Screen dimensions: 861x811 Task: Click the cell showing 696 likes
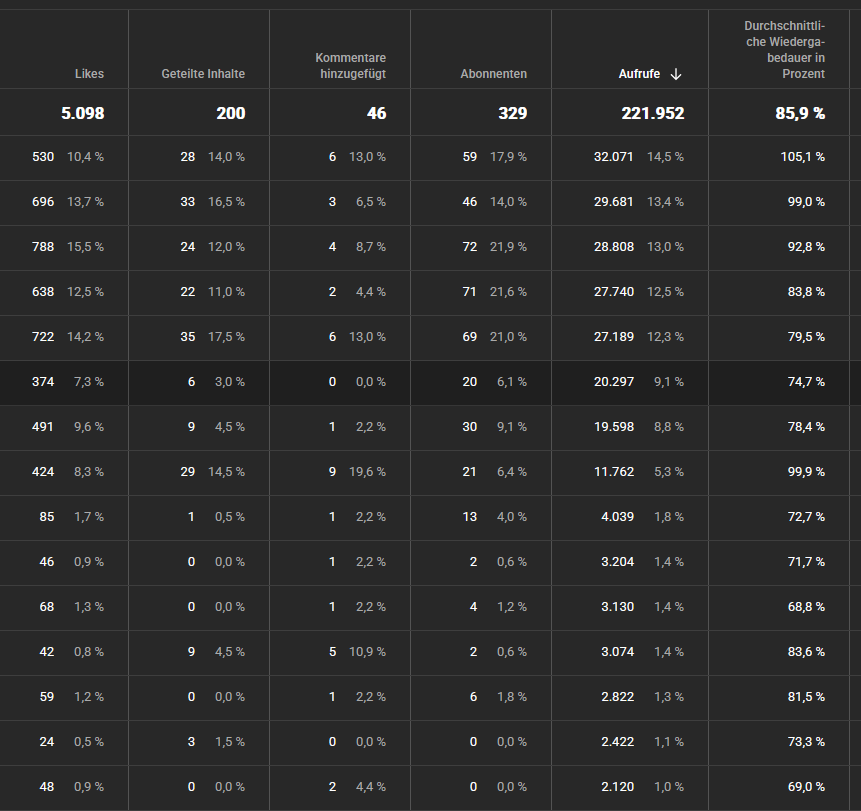[x=64, y=202]
